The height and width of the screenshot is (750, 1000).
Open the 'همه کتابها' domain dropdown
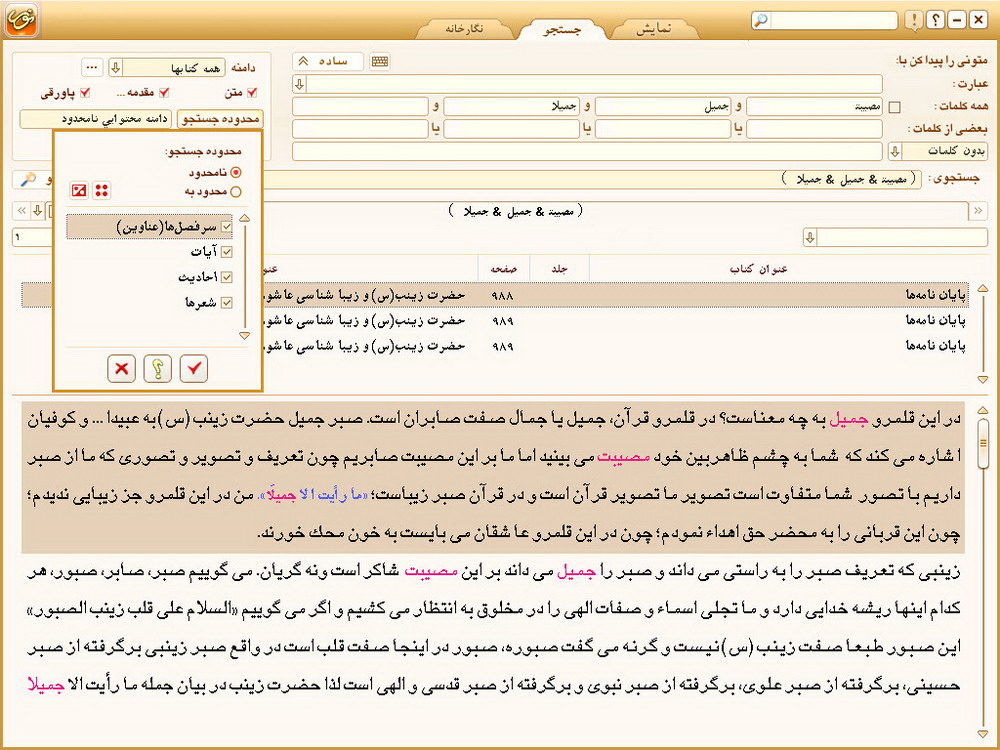[x=115, y=68]
